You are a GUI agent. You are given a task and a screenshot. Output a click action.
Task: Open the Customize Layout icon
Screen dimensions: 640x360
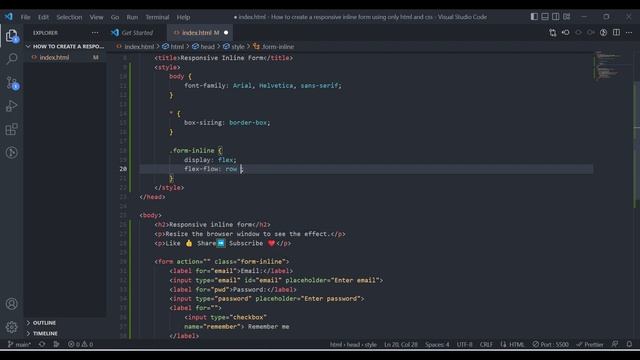click(x=567, y=17)
